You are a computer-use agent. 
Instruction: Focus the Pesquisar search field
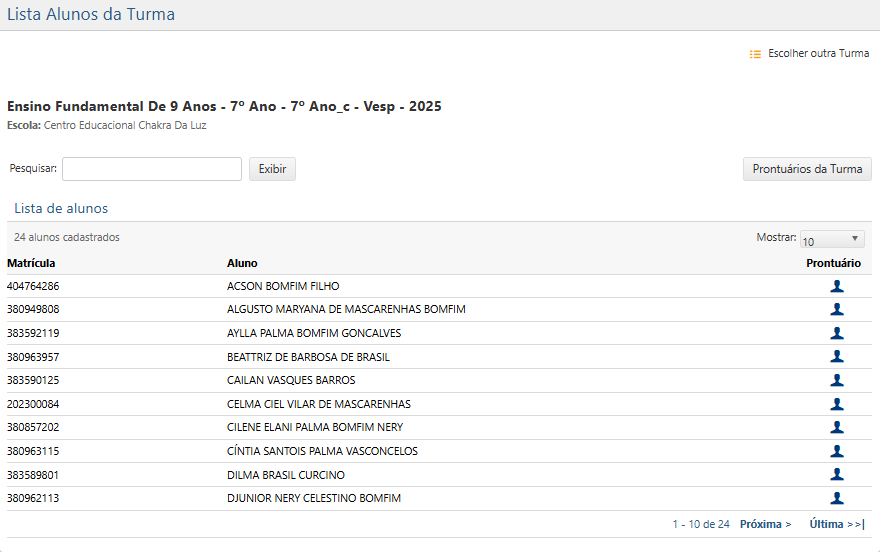tap(152, 169)
